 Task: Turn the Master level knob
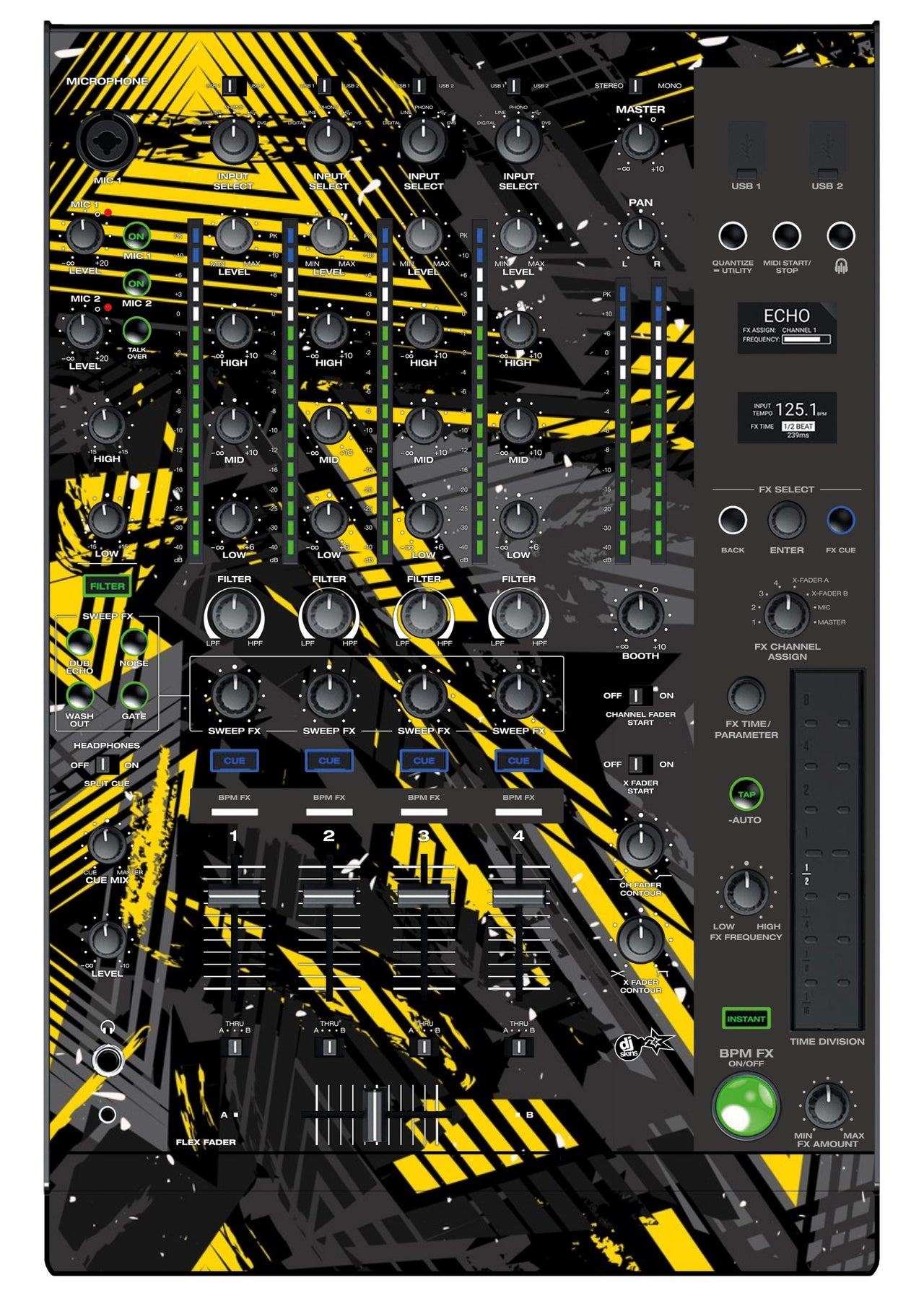[x=640, y=141]
